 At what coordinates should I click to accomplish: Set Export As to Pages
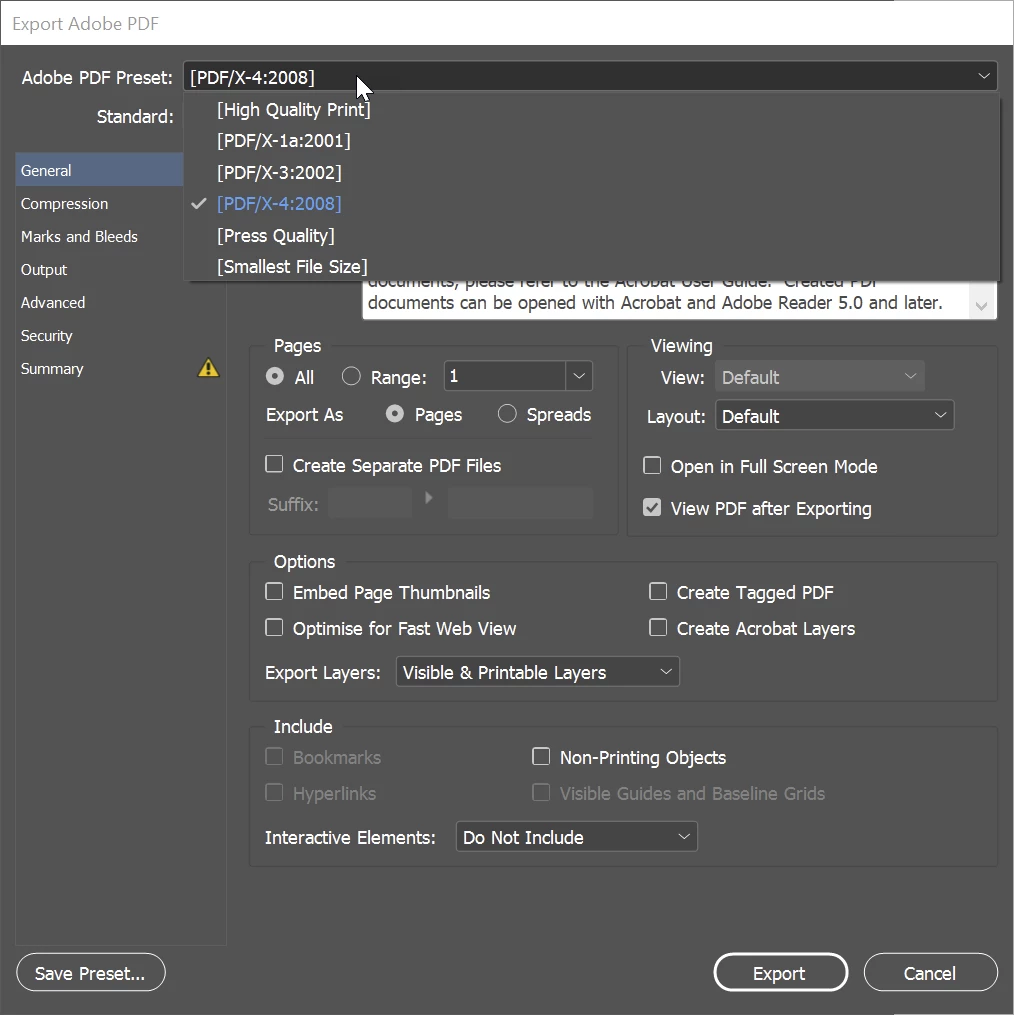[x=394, y=414]
